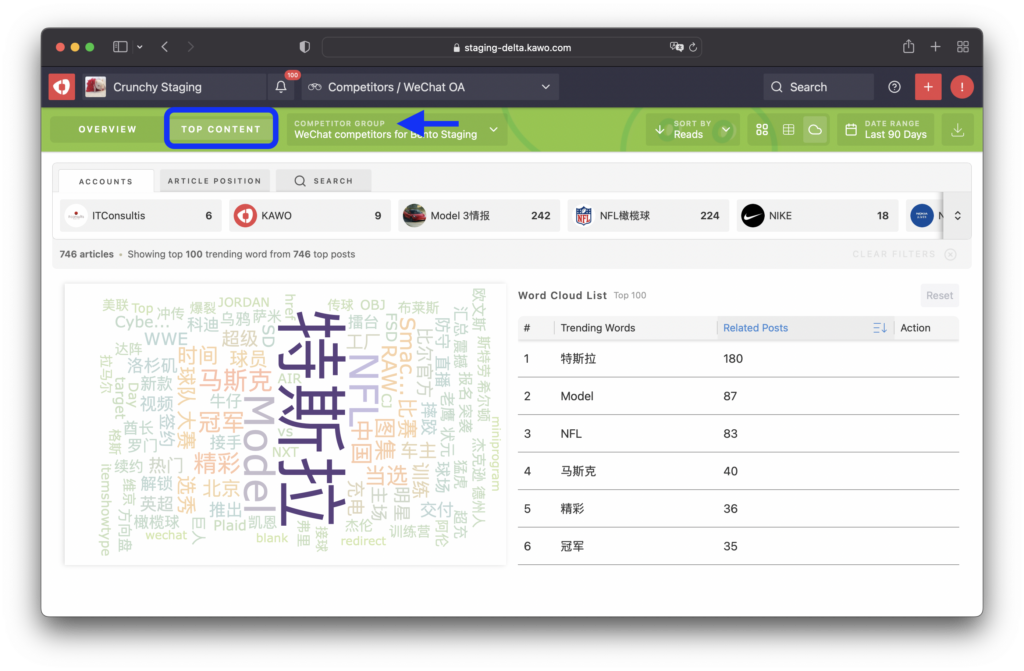Switch to table view icon
This screenshot has width=1024, height=671.
click(788, 130)
